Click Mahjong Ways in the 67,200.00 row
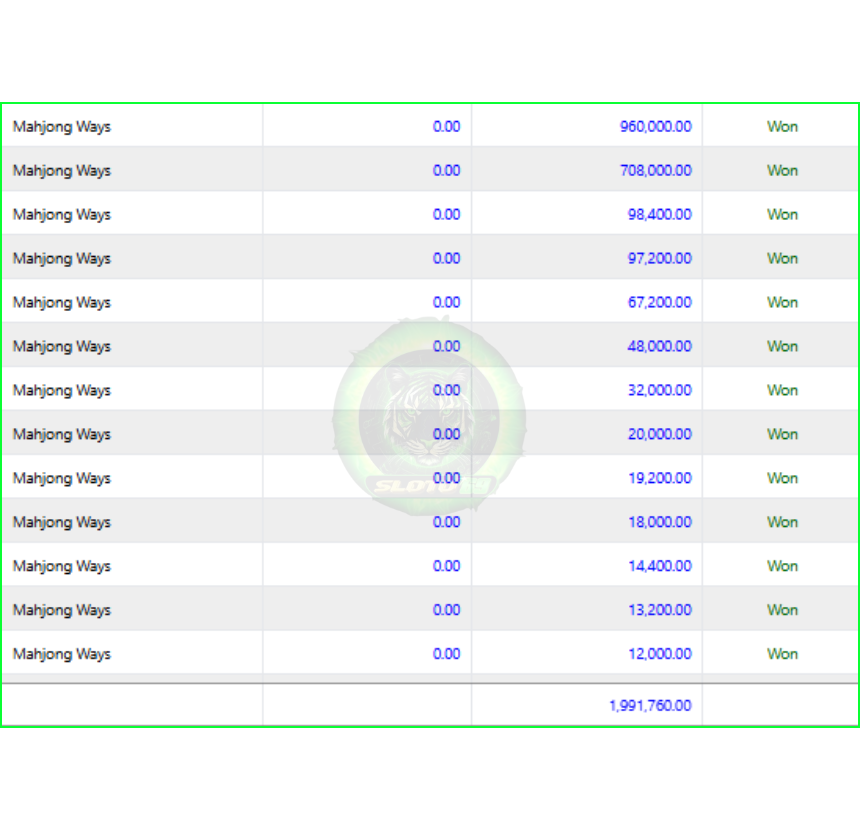Viewport: 860px width, 830px height. click(61, 303)
